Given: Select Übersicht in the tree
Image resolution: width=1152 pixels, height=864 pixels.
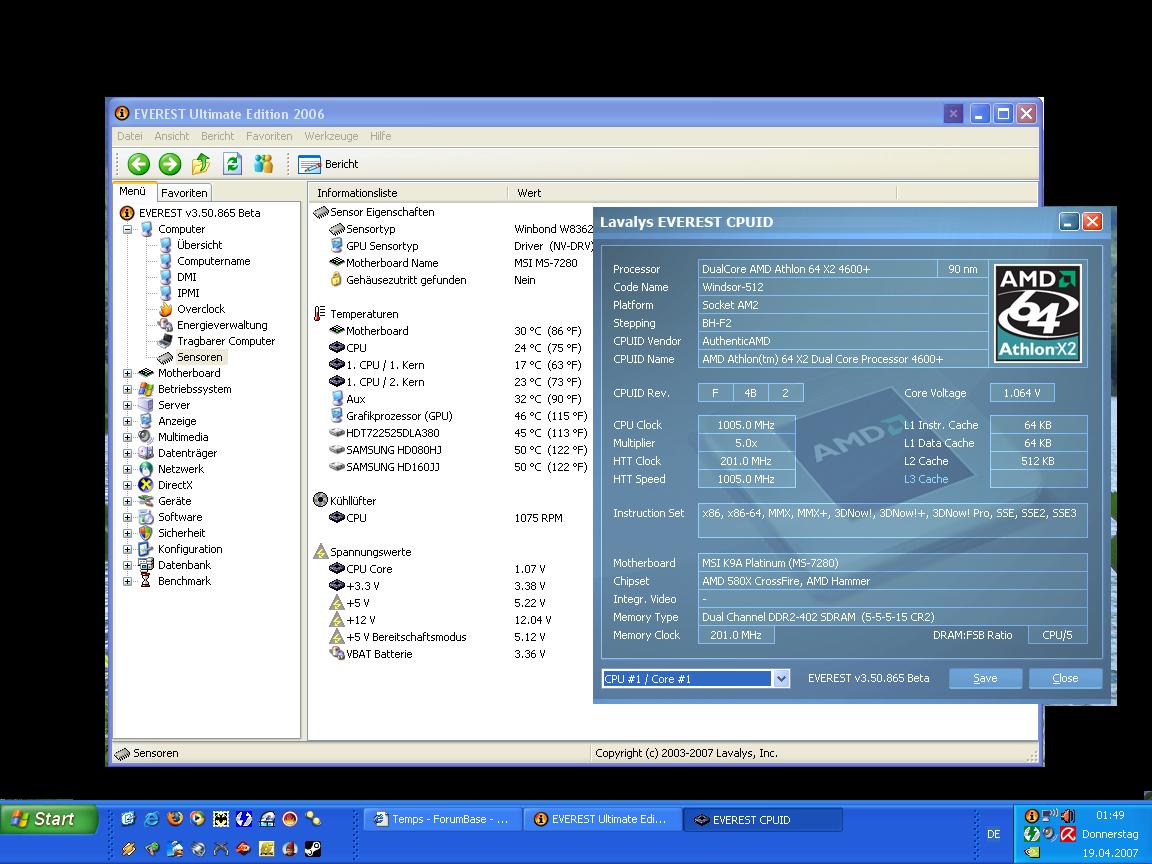Looking at the screenshot, I should click(199, 245).
